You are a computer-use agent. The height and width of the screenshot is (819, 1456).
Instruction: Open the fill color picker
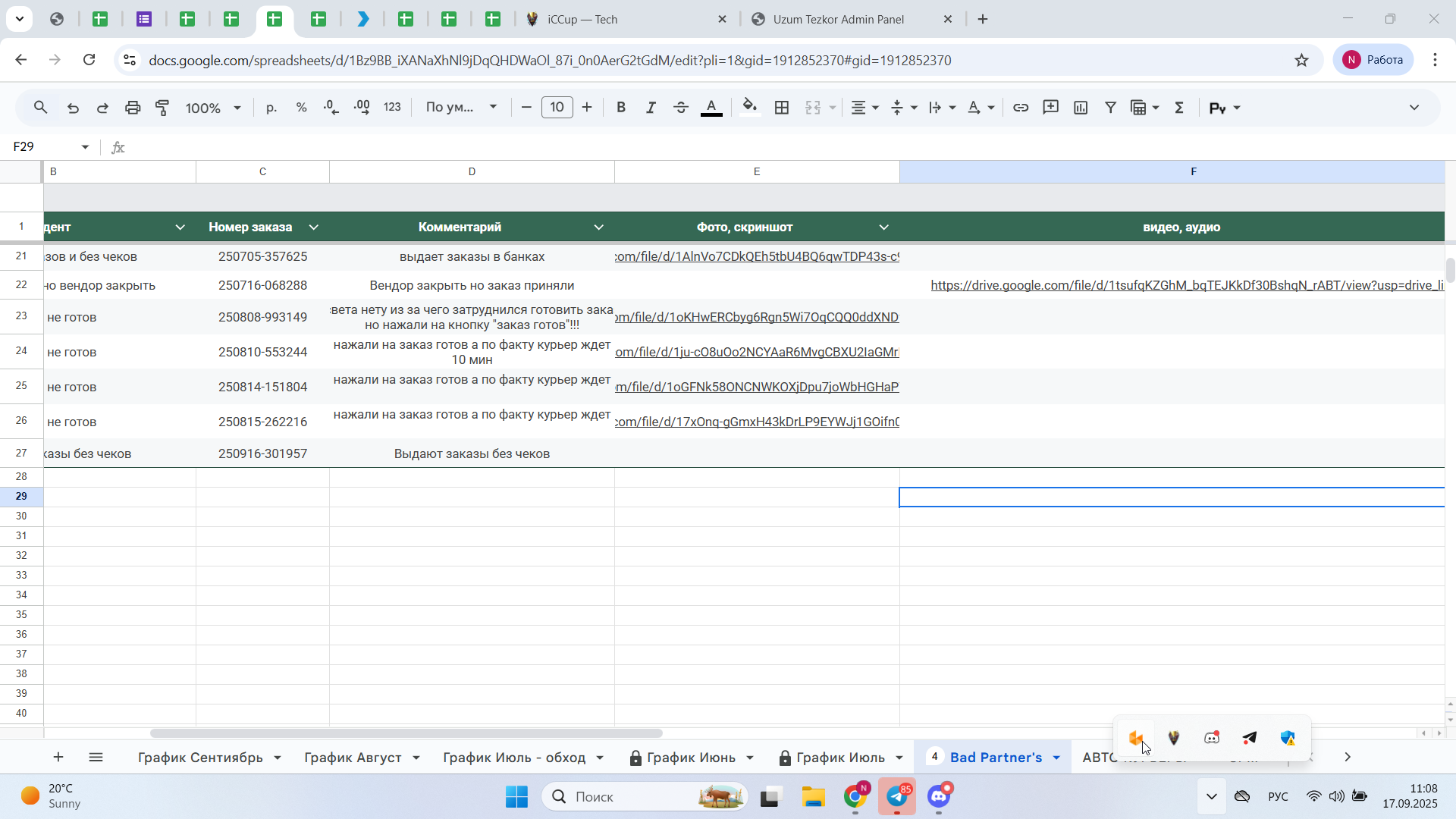(750, 108)
